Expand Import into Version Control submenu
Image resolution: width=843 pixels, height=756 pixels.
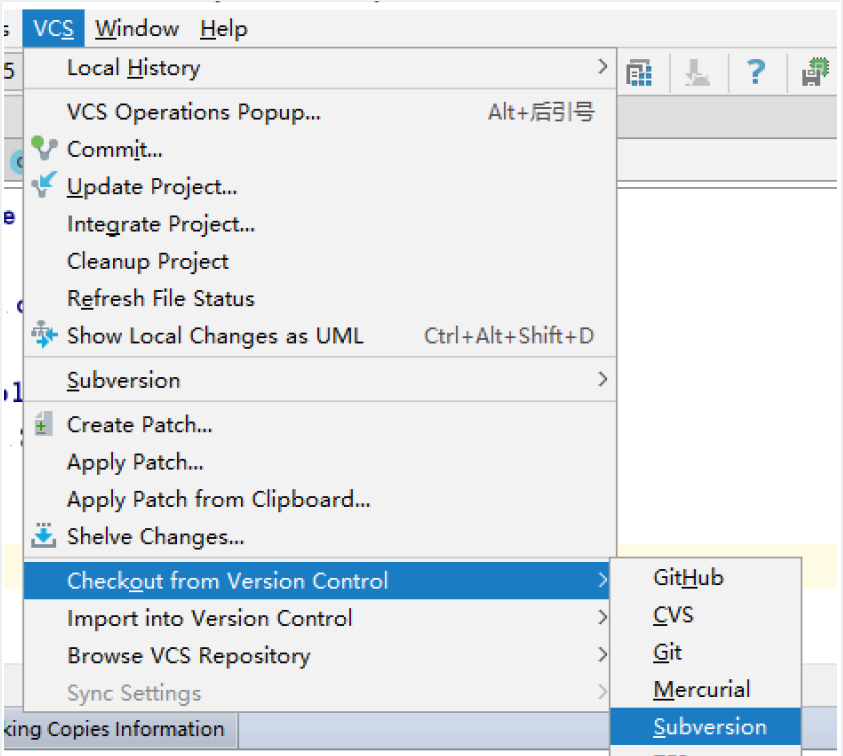(602, 618)
